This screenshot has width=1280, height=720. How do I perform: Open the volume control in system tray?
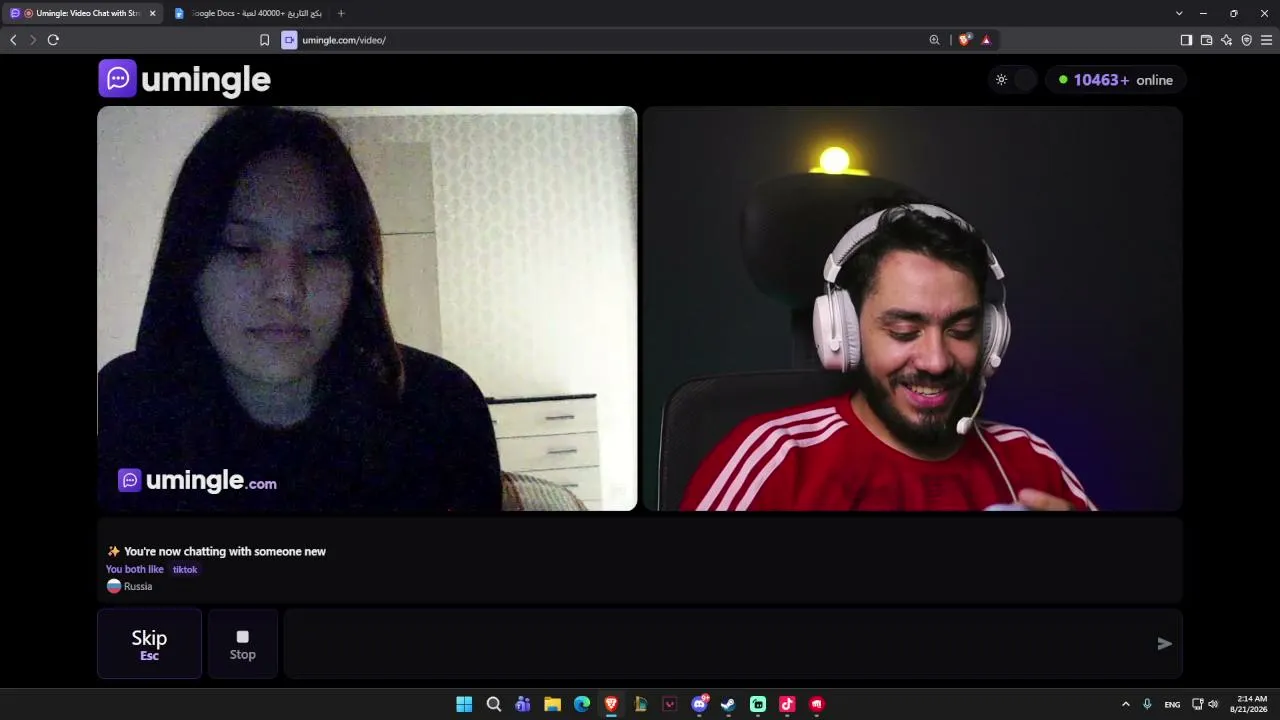click(x=1213, y=704)
